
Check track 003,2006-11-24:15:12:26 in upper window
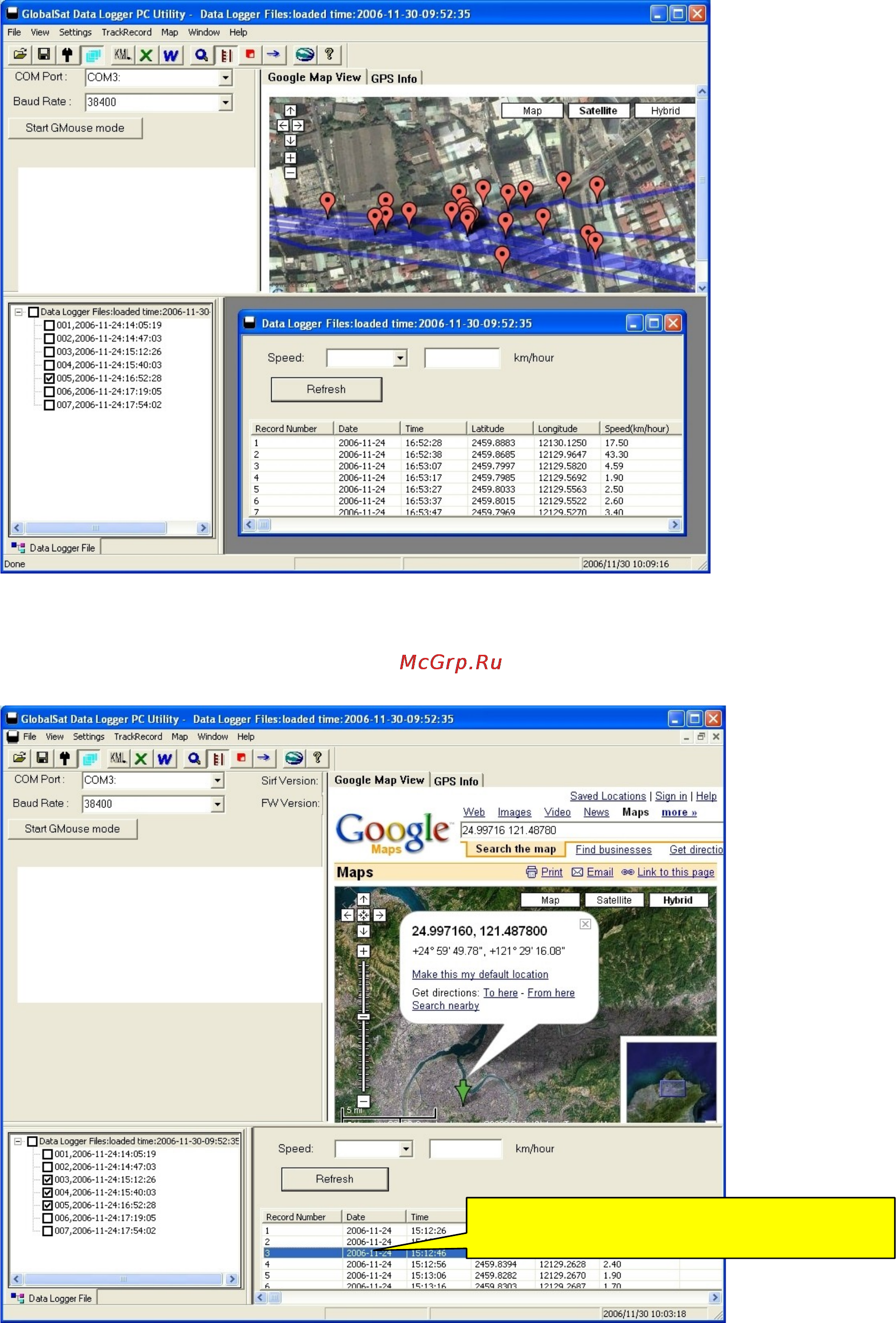point(49,352)
